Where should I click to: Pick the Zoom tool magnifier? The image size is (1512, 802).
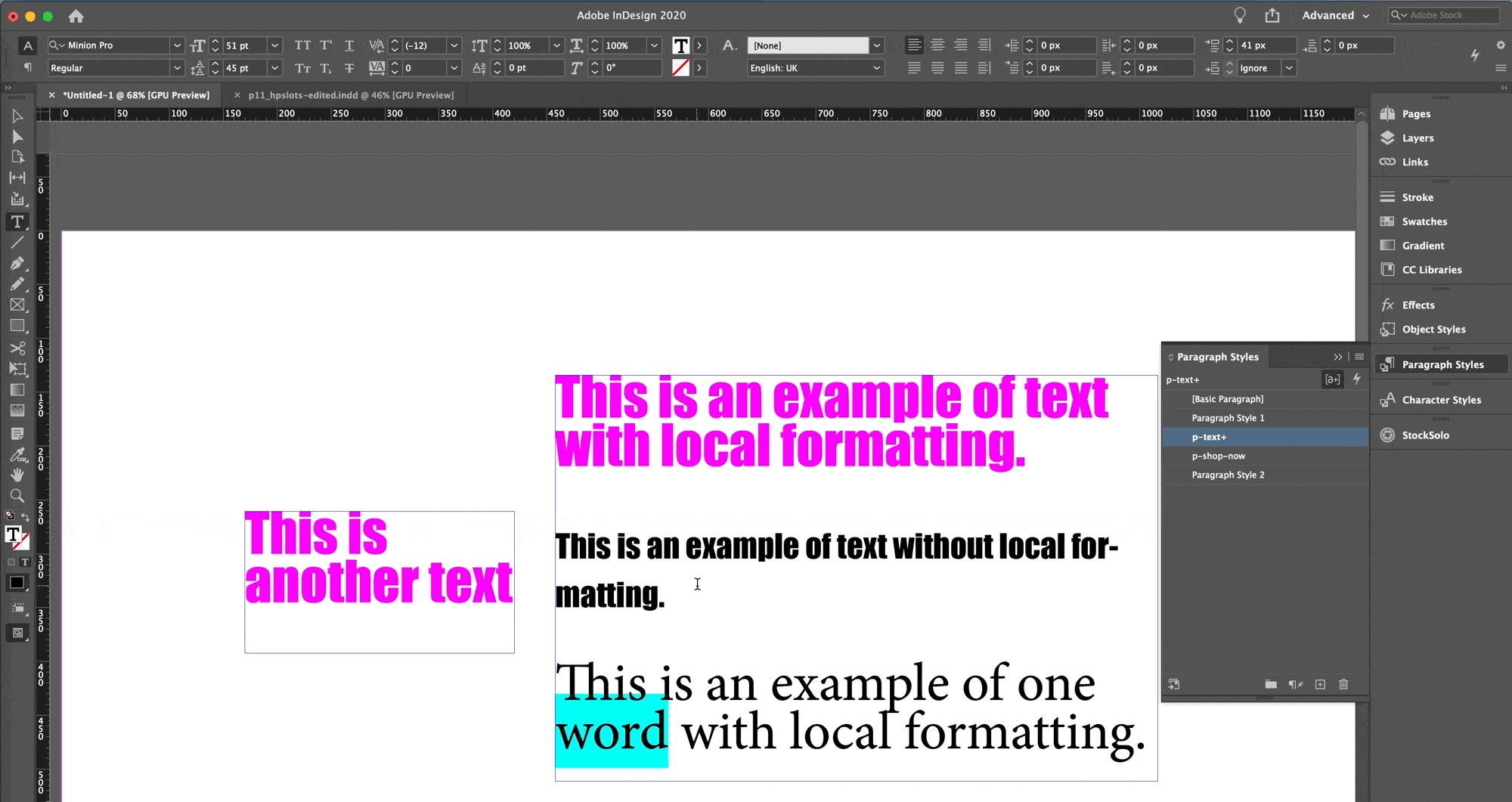[17, 496]
